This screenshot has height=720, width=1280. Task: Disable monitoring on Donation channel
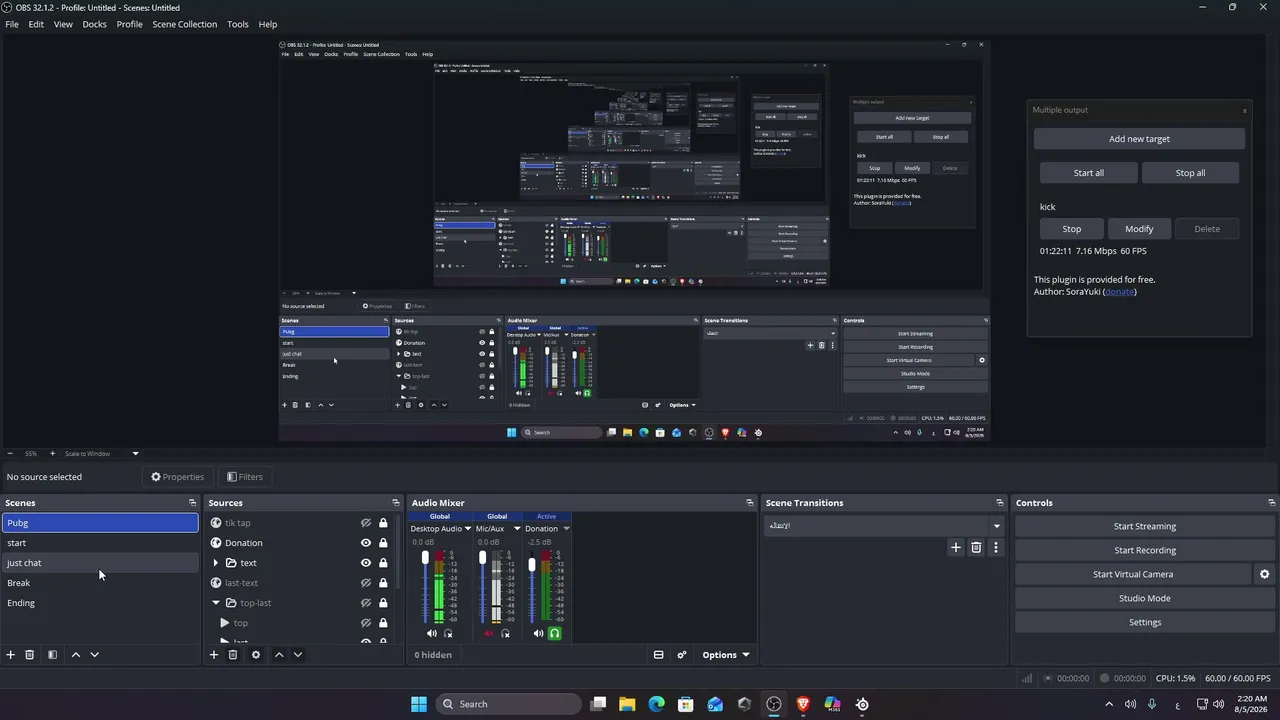tap(555, 633)
